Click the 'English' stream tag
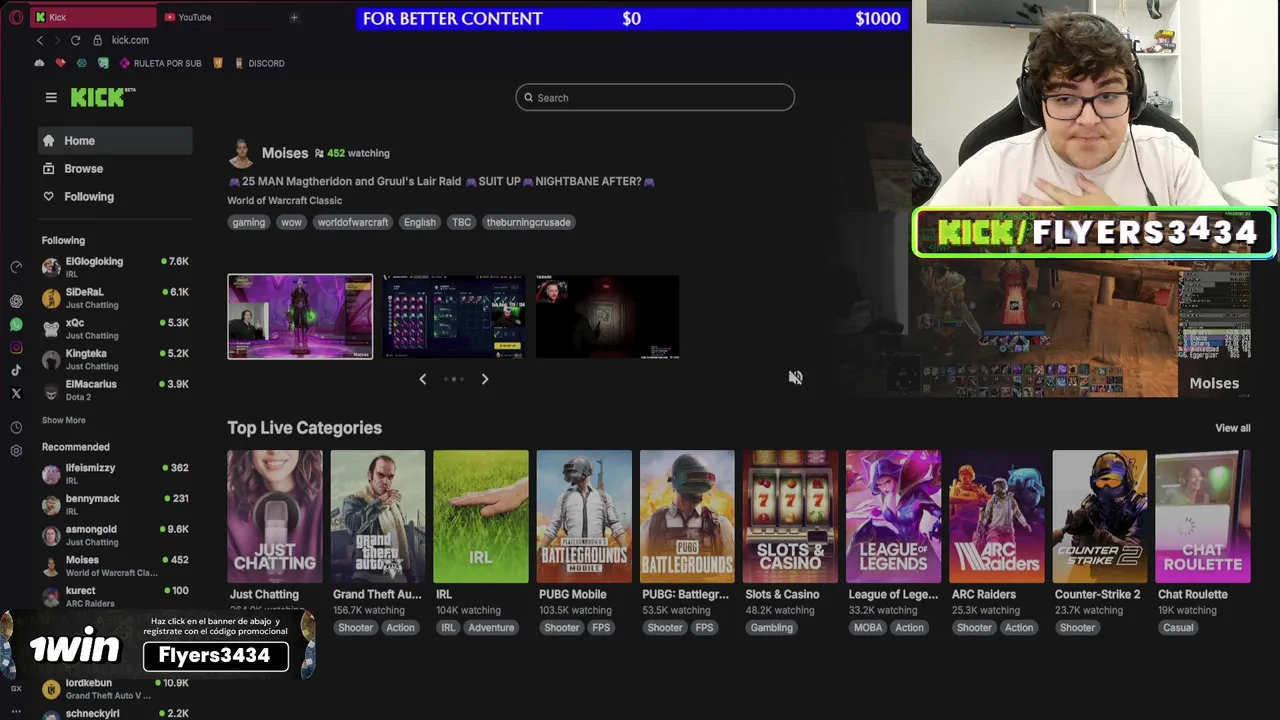The width and height of the screenshot is (1280, 720). coord(420,222)
